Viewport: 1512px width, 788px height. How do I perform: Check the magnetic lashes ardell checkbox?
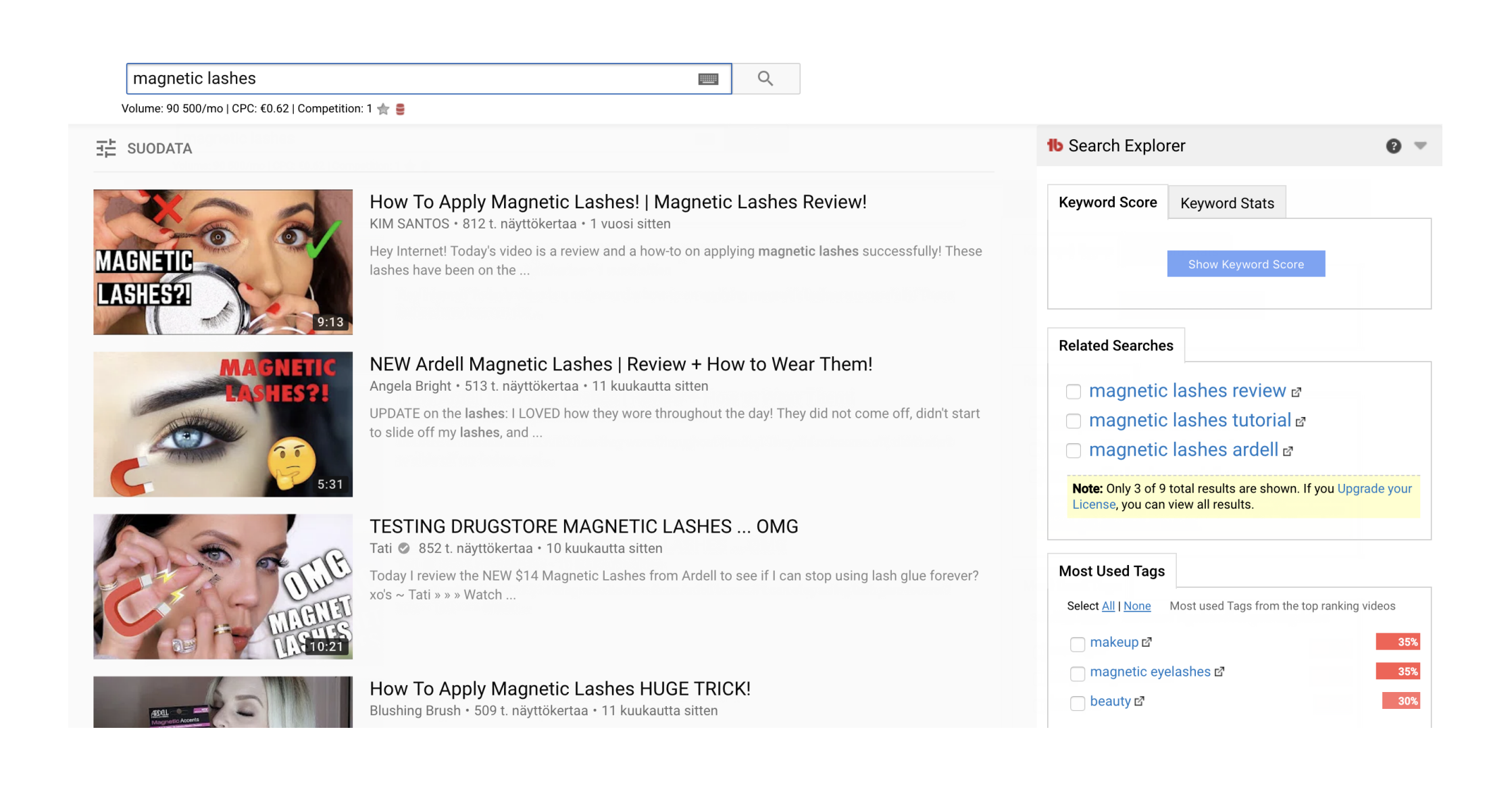pyautogui.click(x=1074, y=451)
